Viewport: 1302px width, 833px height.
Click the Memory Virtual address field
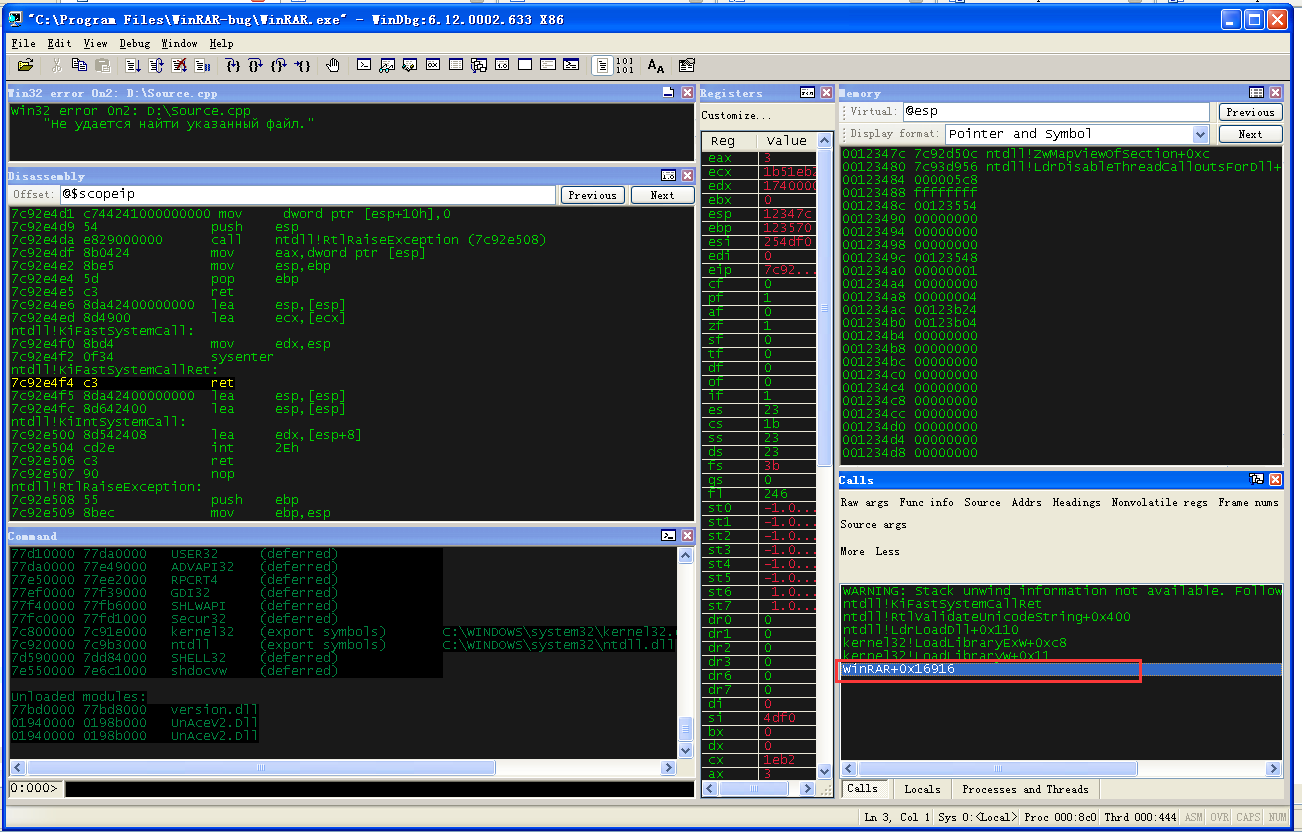[1056, 112]
